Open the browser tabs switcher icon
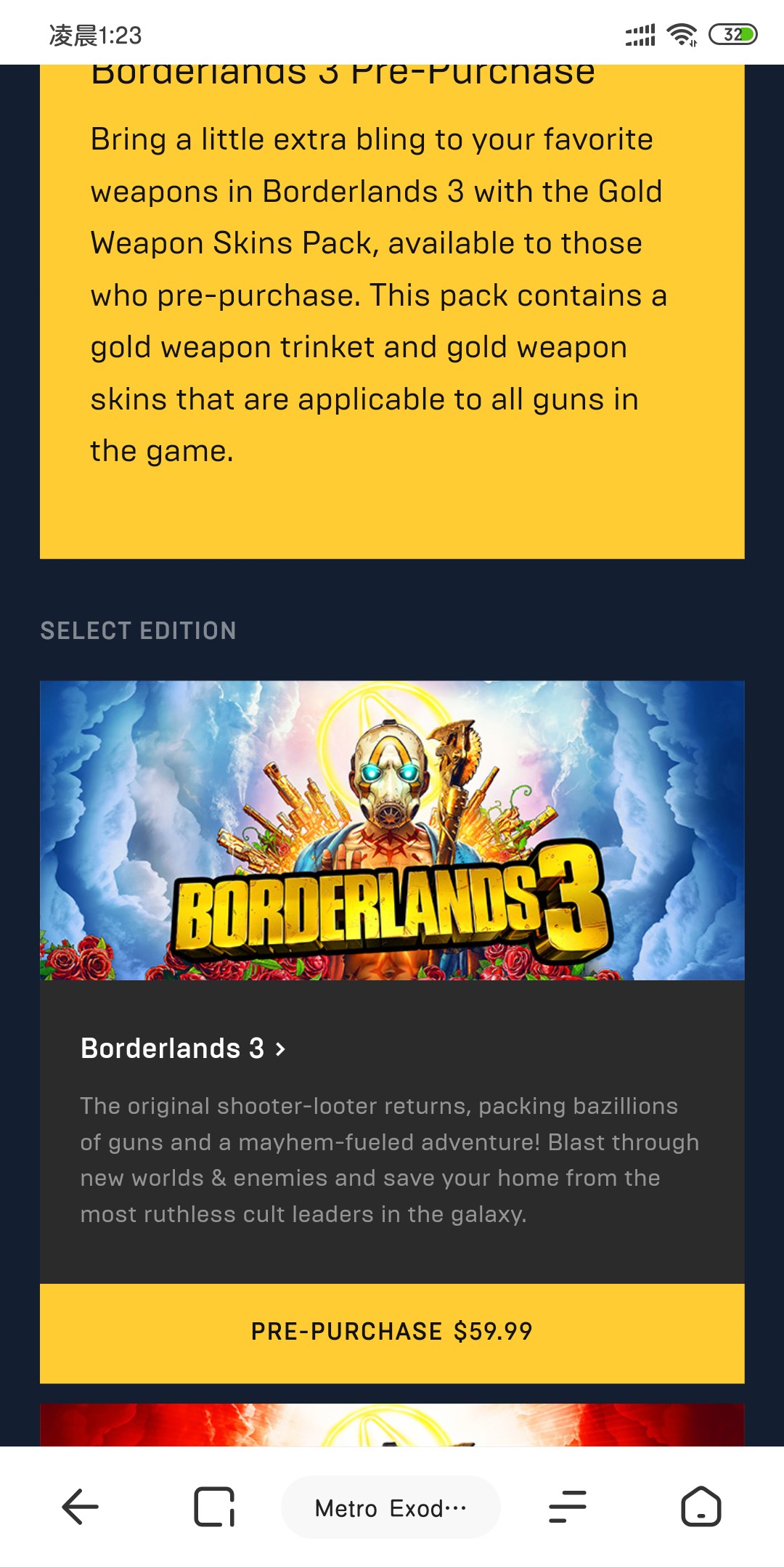Screen dimensions: 784x1567 click(x=214, y=1507)
